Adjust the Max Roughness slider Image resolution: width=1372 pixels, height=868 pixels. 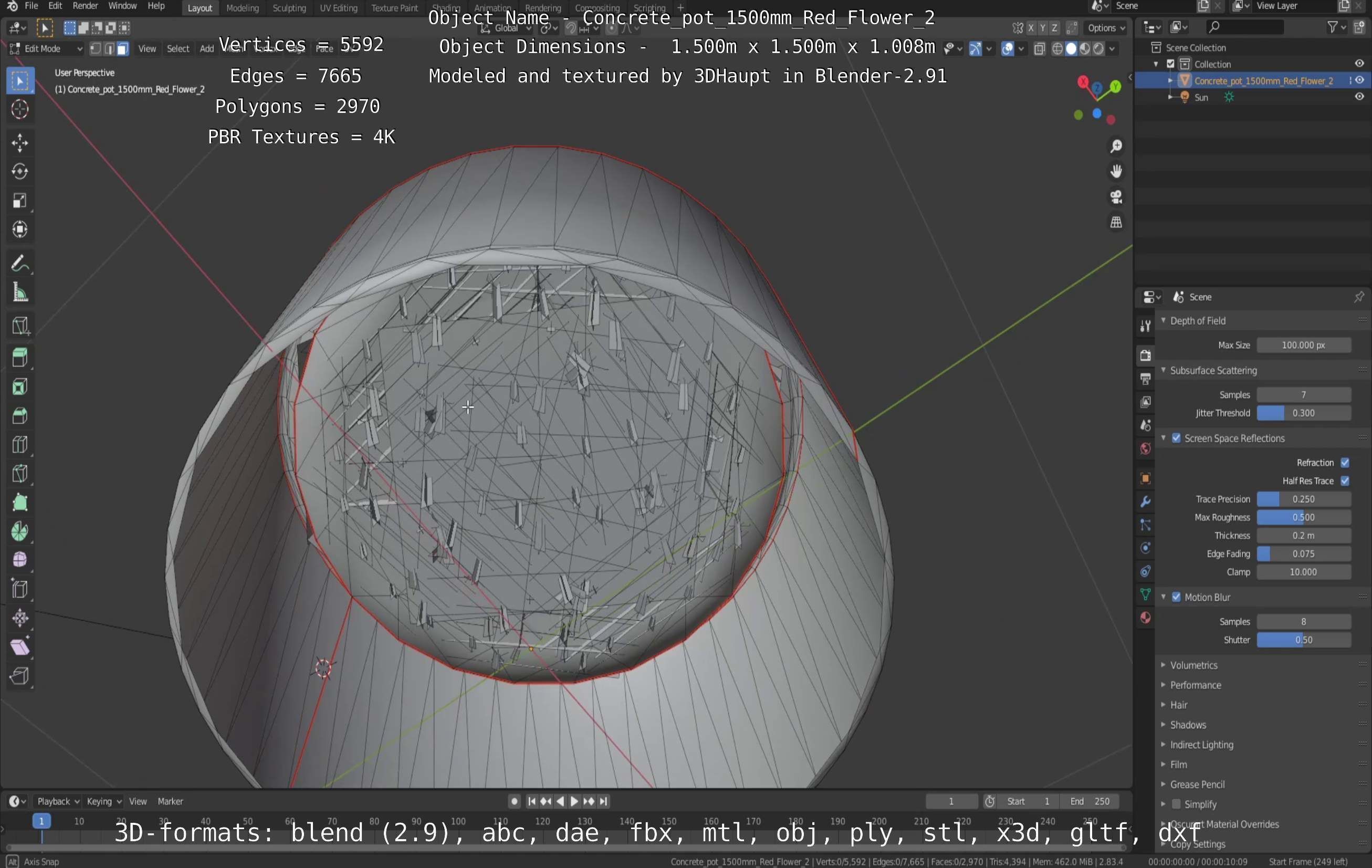[1303, 518]
